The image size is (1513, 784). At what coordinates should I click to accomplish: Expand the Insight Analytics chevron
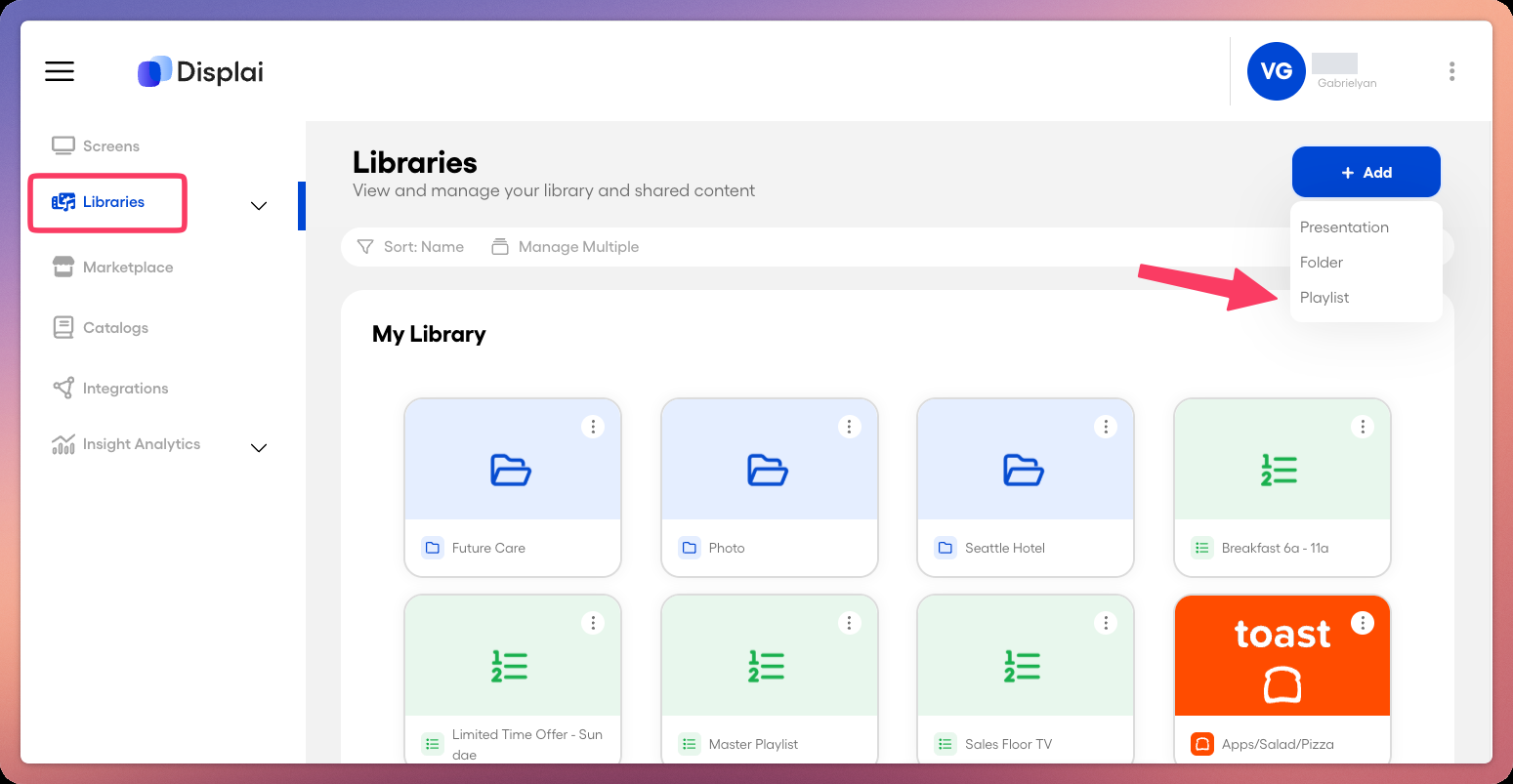coord(259,448)
